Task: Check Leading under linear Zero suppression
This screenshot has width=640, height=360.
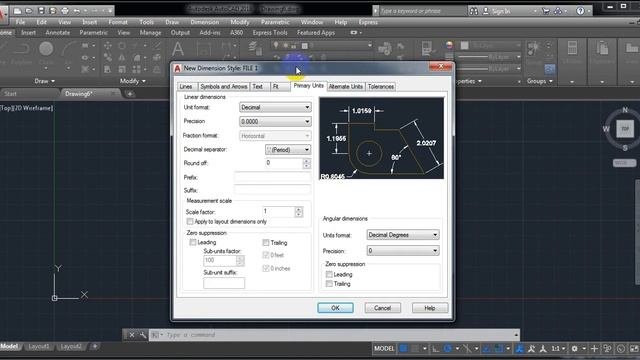Action: tap(193, 242)
